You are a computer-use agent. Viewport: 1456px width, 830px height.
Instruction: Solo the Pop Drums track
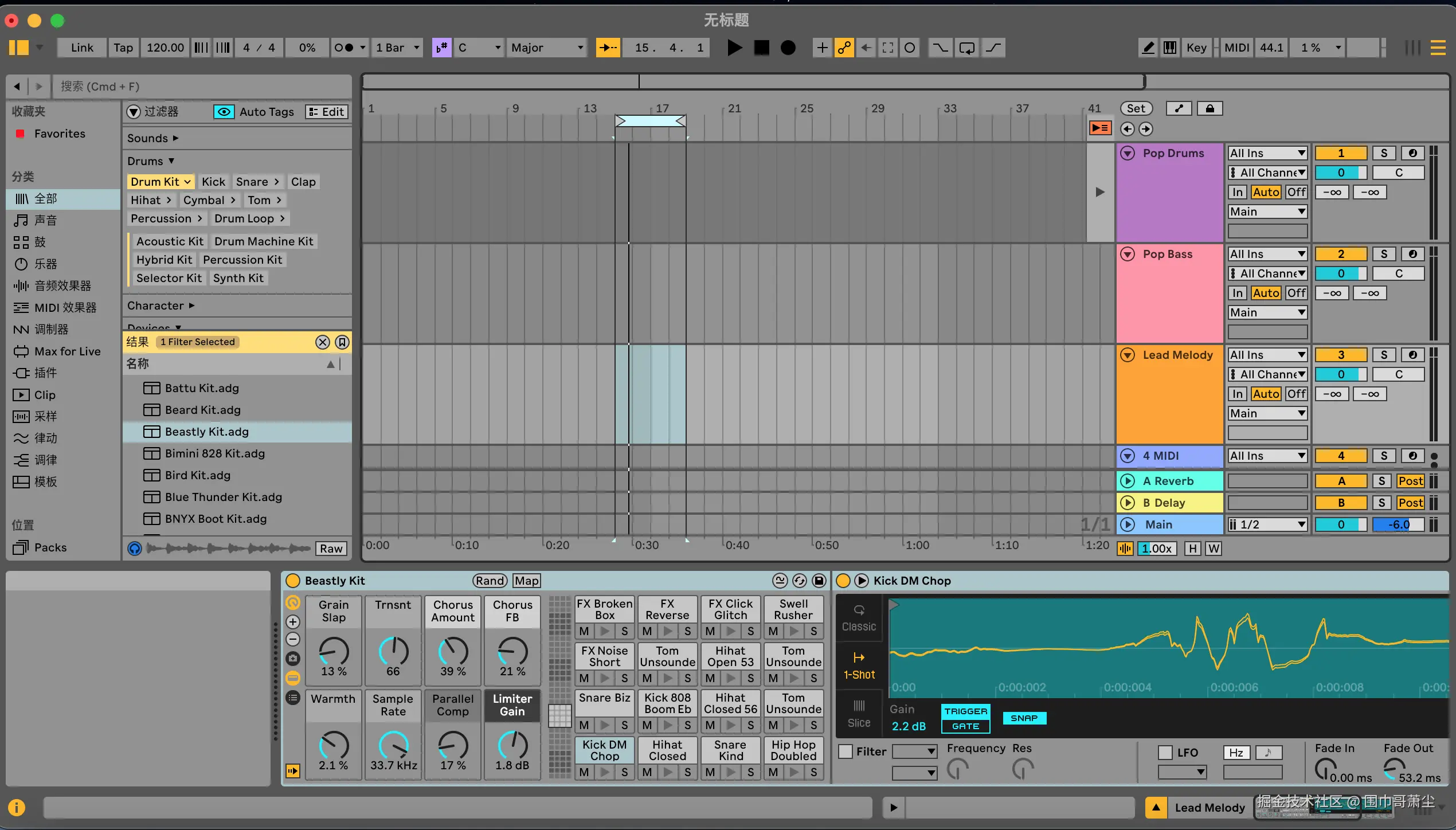coord(1384,153)
